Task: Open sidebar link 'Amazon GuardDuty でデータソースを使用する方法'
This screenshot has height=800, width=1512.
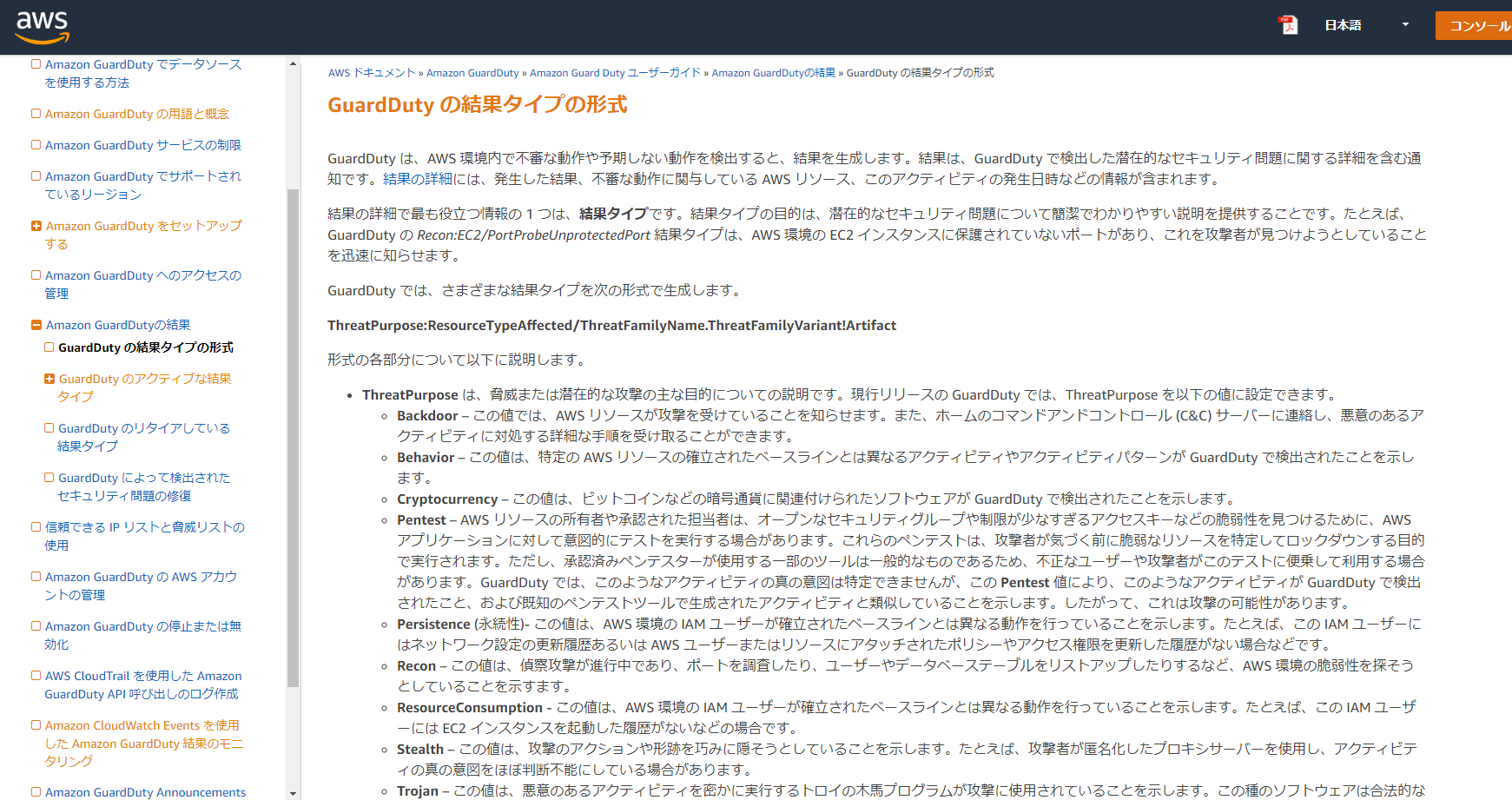Action: click(143, 74)
